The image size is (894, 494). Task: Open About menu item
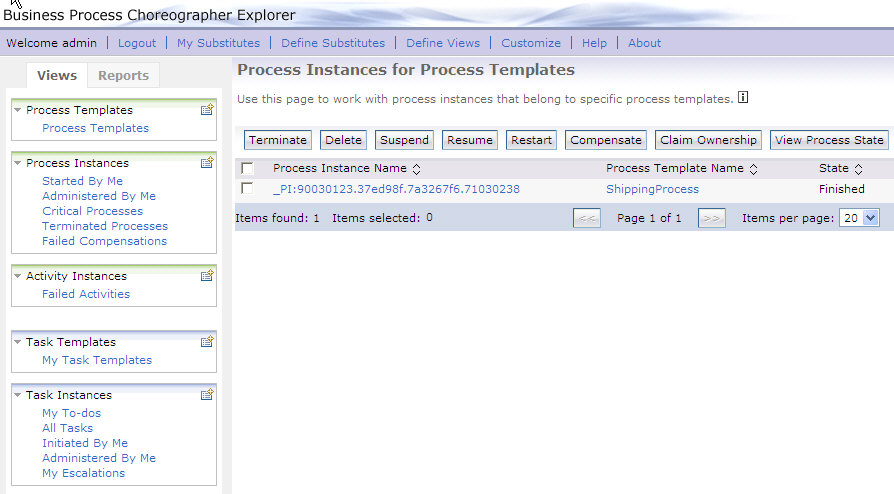click(644, 43)
